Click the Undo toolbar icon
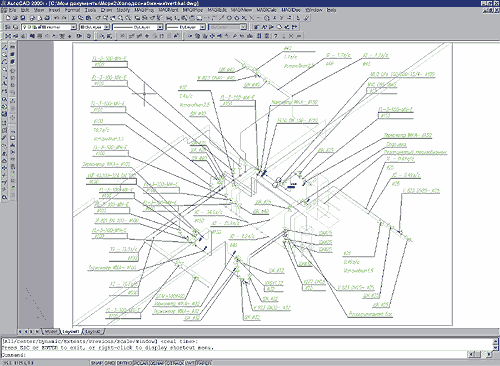The height and width of the screenshot is (366, 500). click(x=56, y=18)
